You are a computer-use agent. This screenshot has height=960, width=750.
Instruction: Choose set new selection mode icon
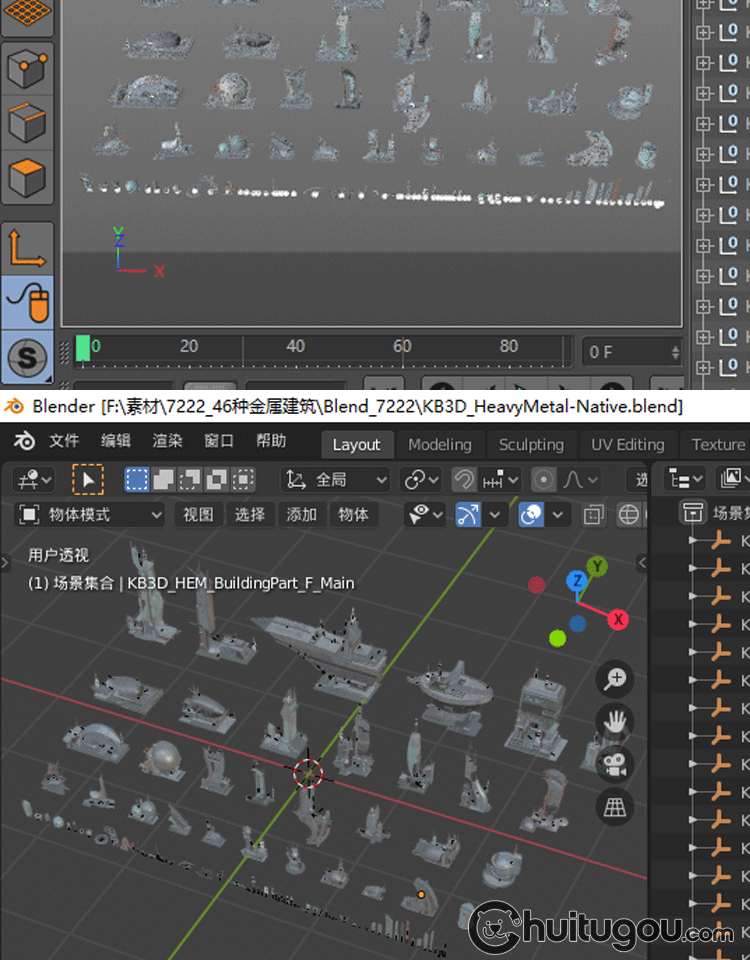pos(137,479)
